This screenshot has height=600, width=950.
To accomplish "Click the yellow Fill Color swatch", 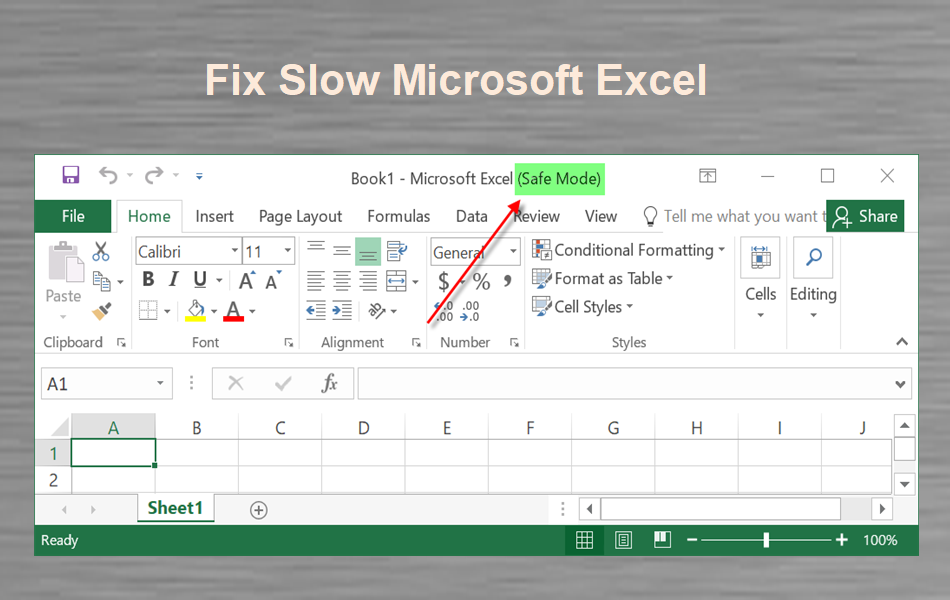I will (x=196, y=311).
